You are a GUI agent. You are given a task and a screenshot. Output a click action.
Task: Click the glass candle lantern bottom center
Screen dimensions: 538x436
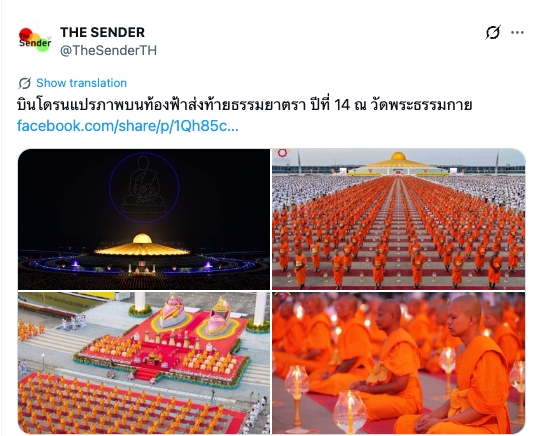click(350, 411)
